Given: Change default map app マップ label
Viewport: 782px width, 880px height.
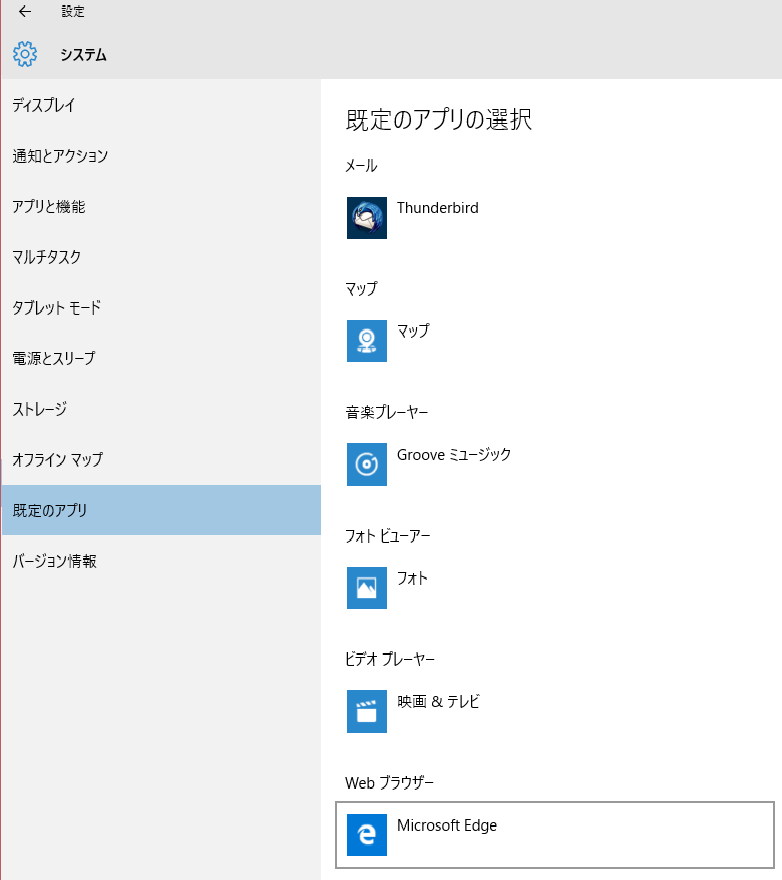Looking at the screenshot, I should pos(413,331).
